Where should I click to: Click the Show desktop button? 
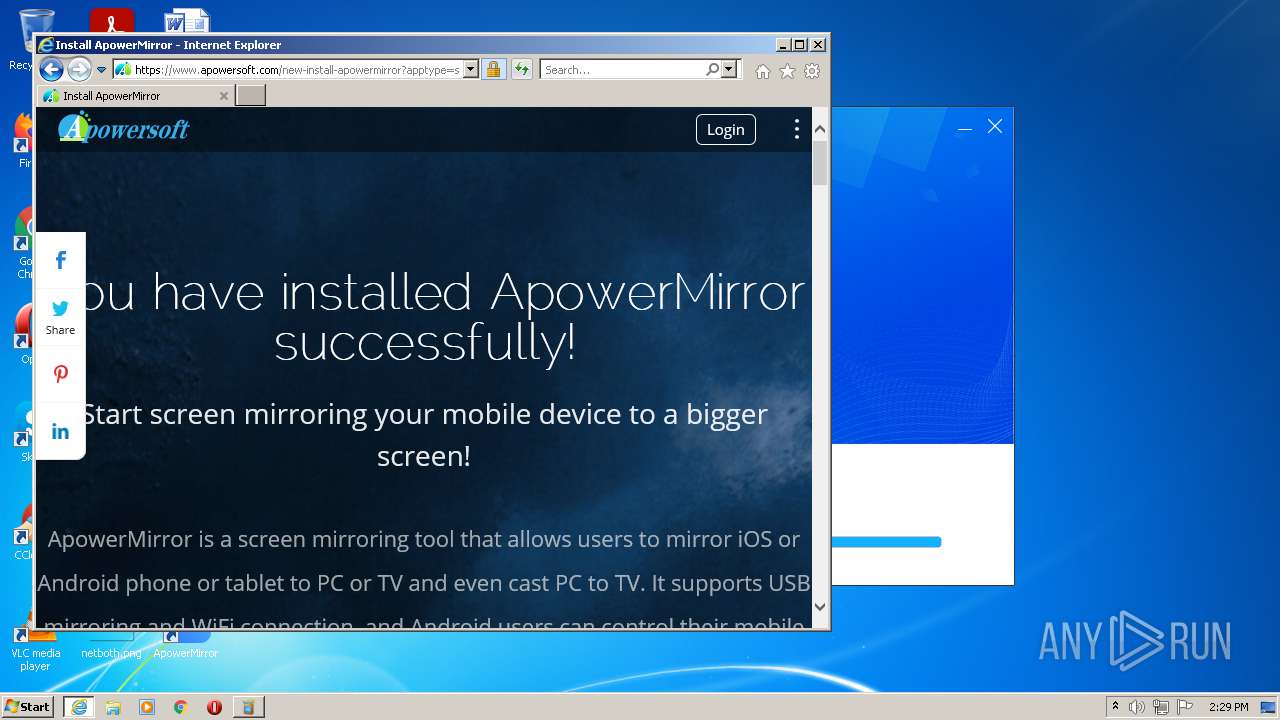1270,707
